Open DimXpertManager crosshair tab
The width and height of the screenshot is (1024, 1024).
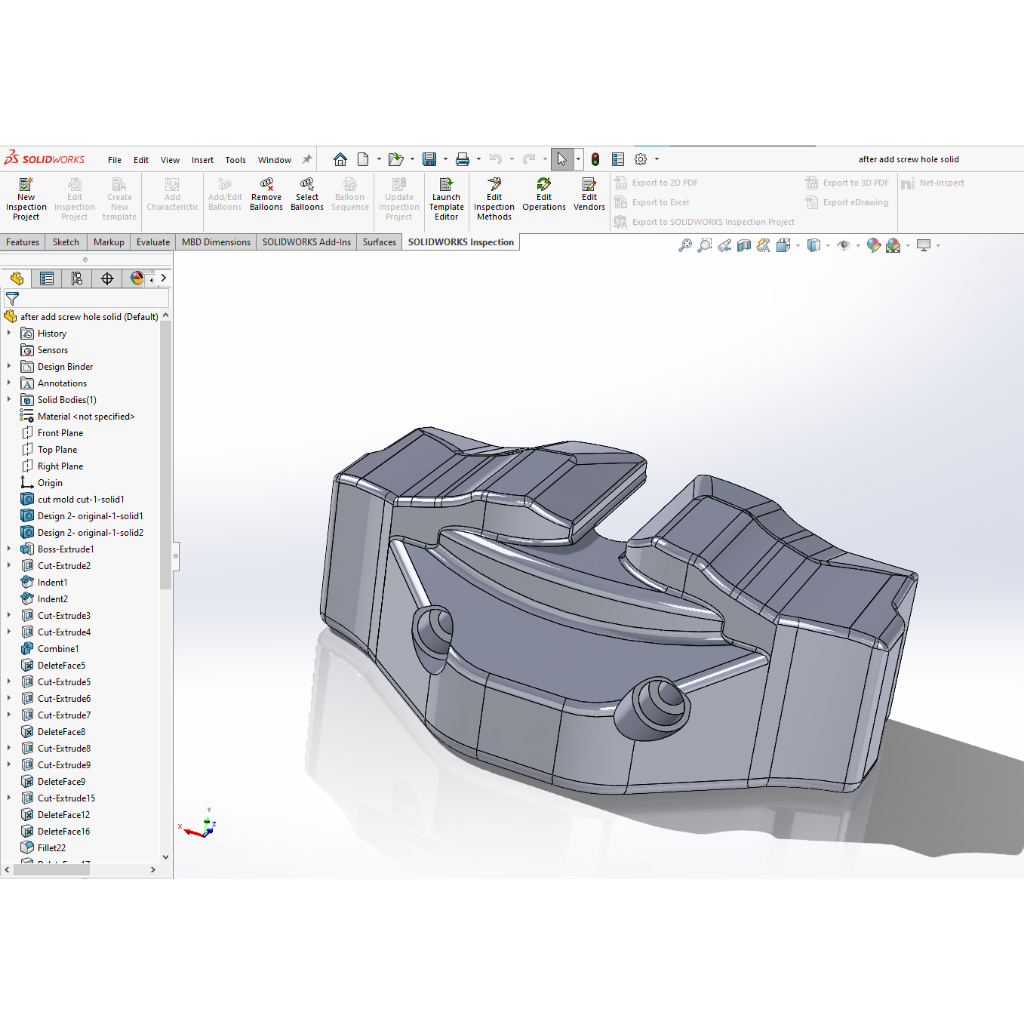107,279
